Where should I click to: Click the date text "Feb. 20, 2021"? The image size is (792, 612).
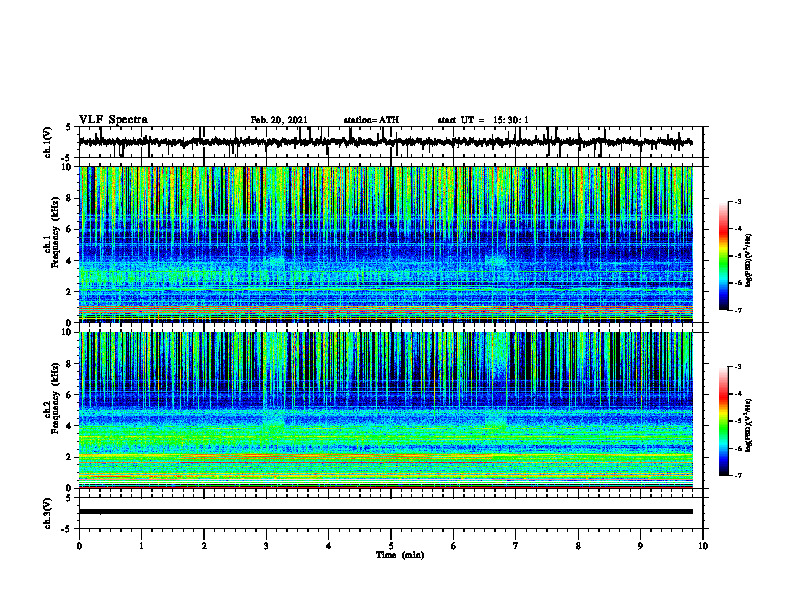point(279,120)
